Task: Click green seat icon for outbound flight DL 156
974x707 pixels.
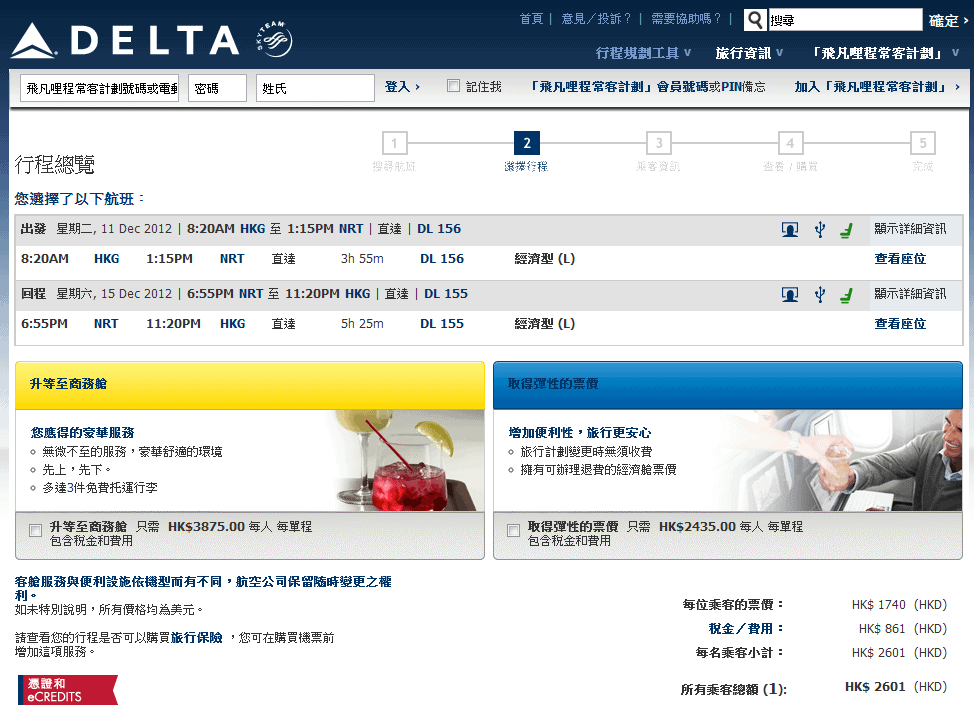Action: coord(846,229)
